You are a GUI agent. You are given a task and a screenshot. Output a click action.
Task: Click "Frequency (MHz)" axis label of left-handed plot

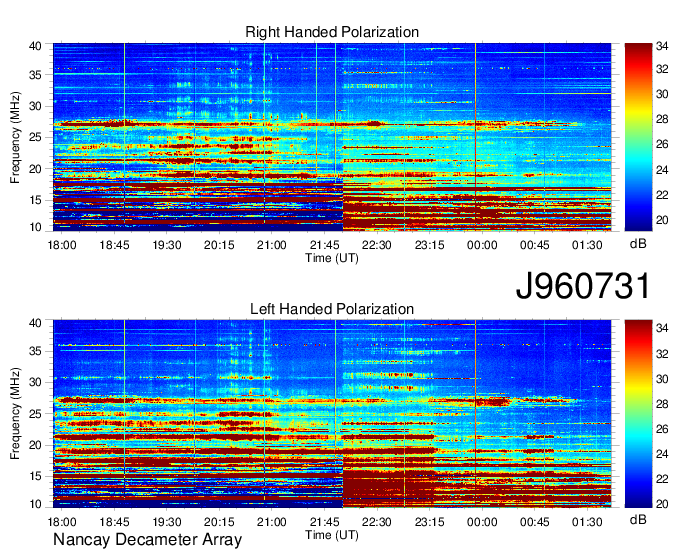pos(15,414)
